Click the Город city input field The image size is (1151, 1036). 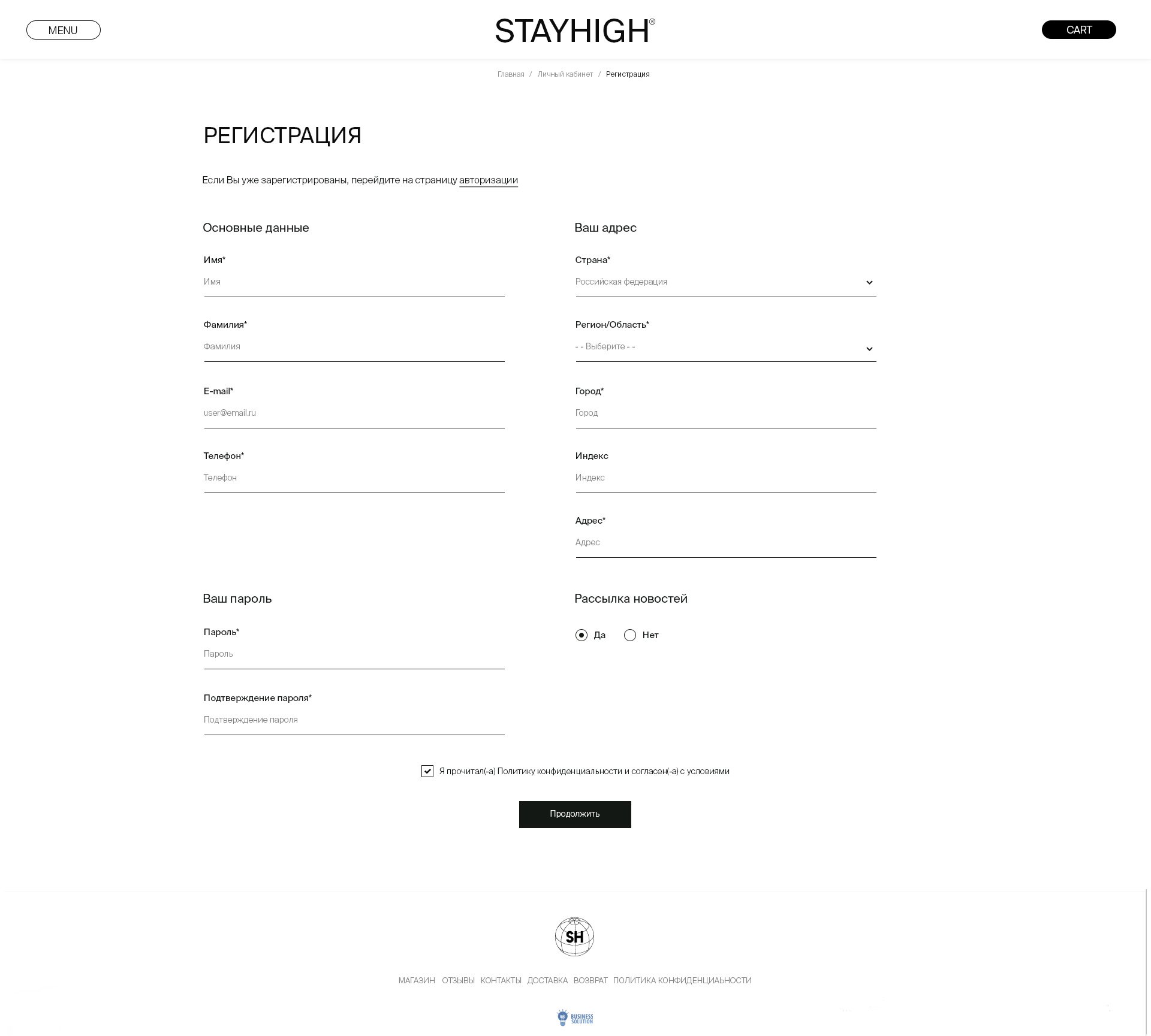coord(725,413)
